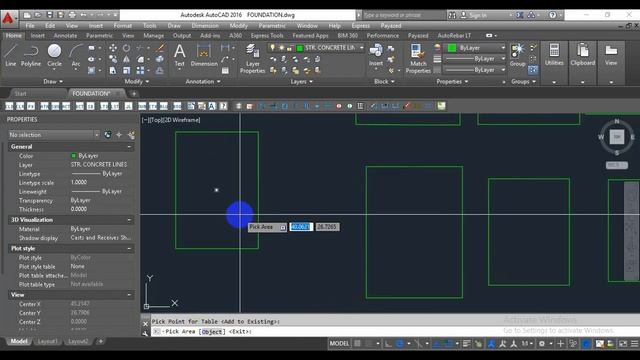Choose the Move tool in Modify panel
Viewport: 640px width, 360px height.
click(113, 48)
